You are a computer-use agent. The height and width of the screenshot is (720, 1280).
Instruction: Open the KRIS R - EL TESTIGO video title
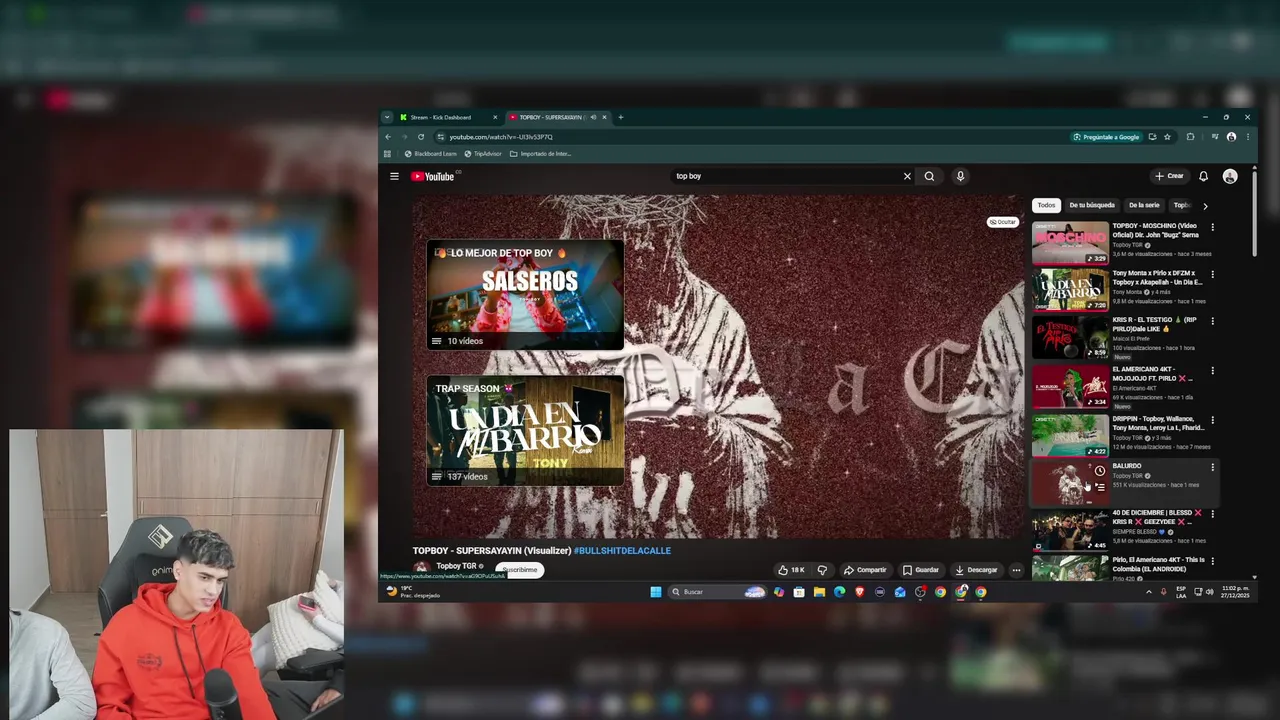[x=1155, y=324]
